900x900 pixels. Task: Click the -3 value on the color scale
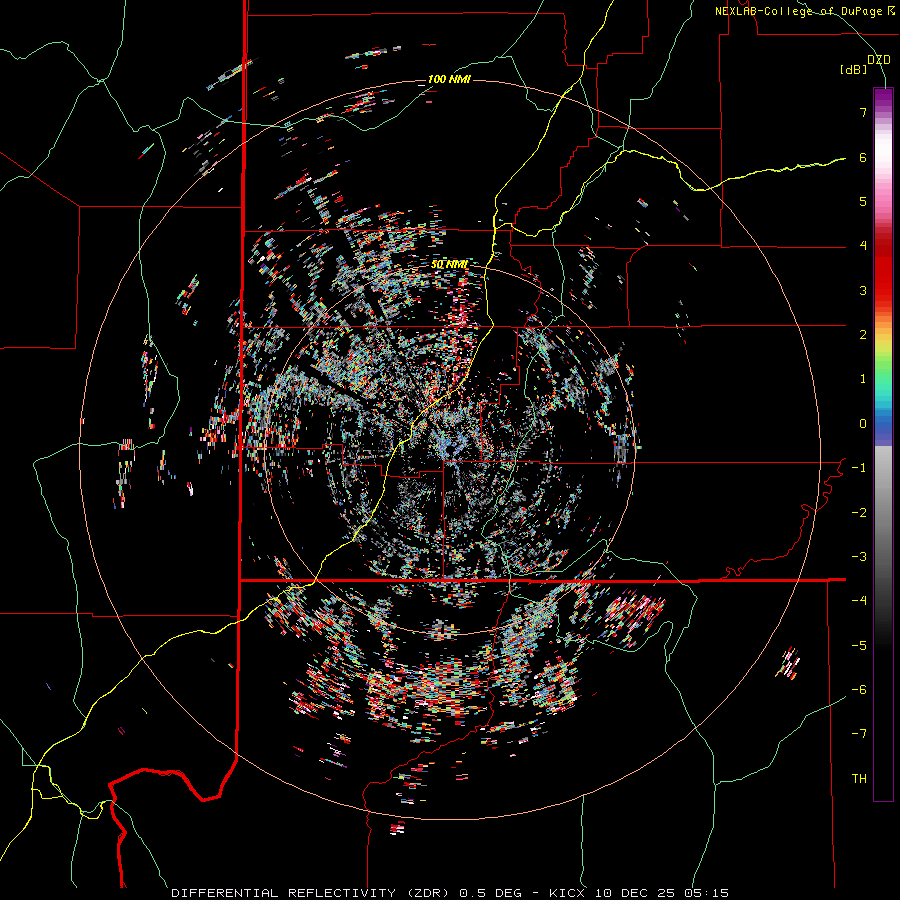[x=859, y=557]
